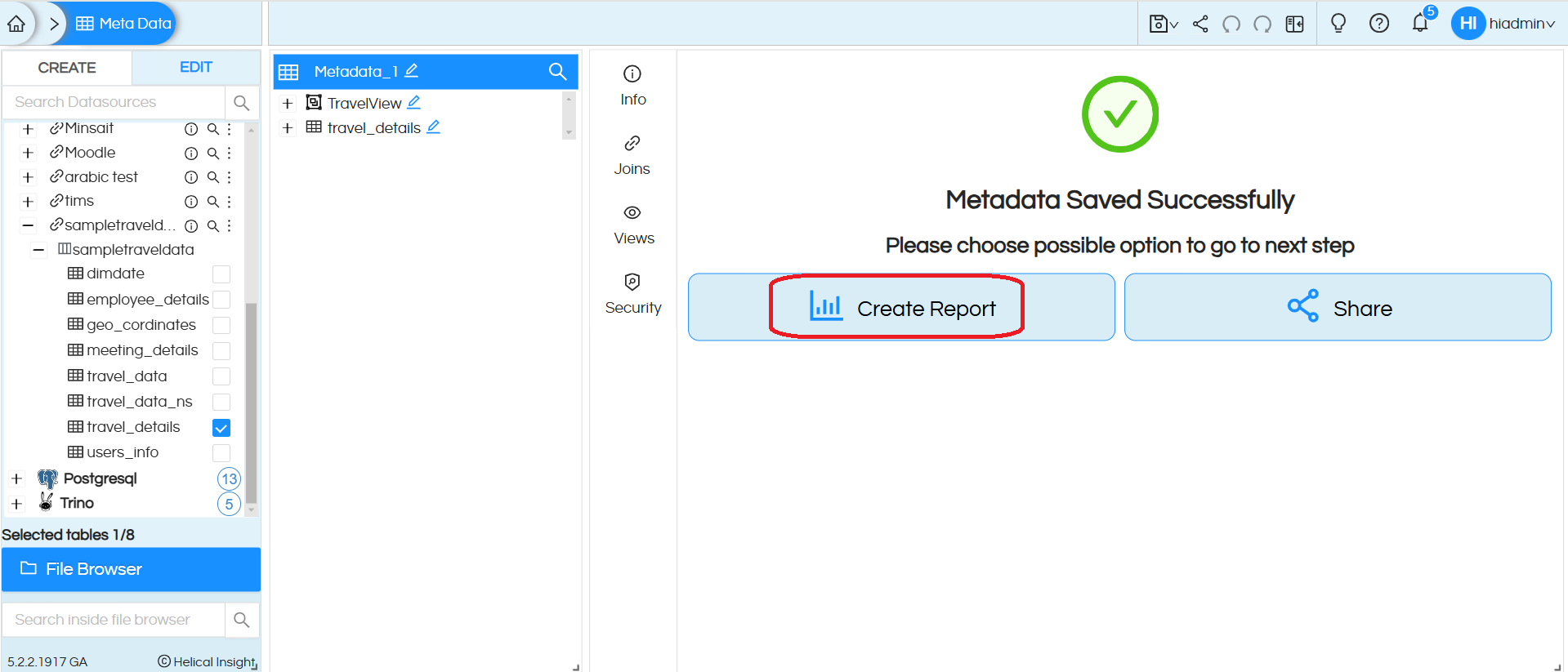Expand the Minsait datasource
This screenshot has height=672, width=1568.
28,129
